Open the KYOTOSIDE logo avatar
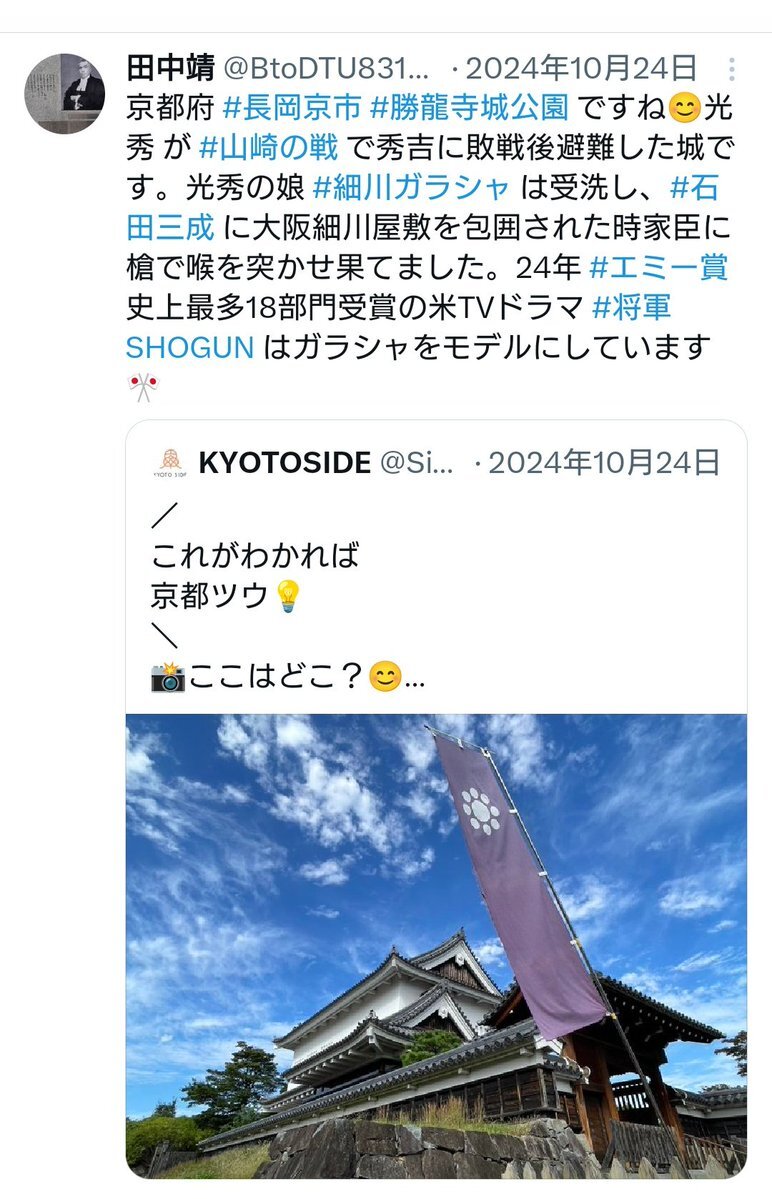Viewport: 772px width, 1199px height. pos(170,463)
